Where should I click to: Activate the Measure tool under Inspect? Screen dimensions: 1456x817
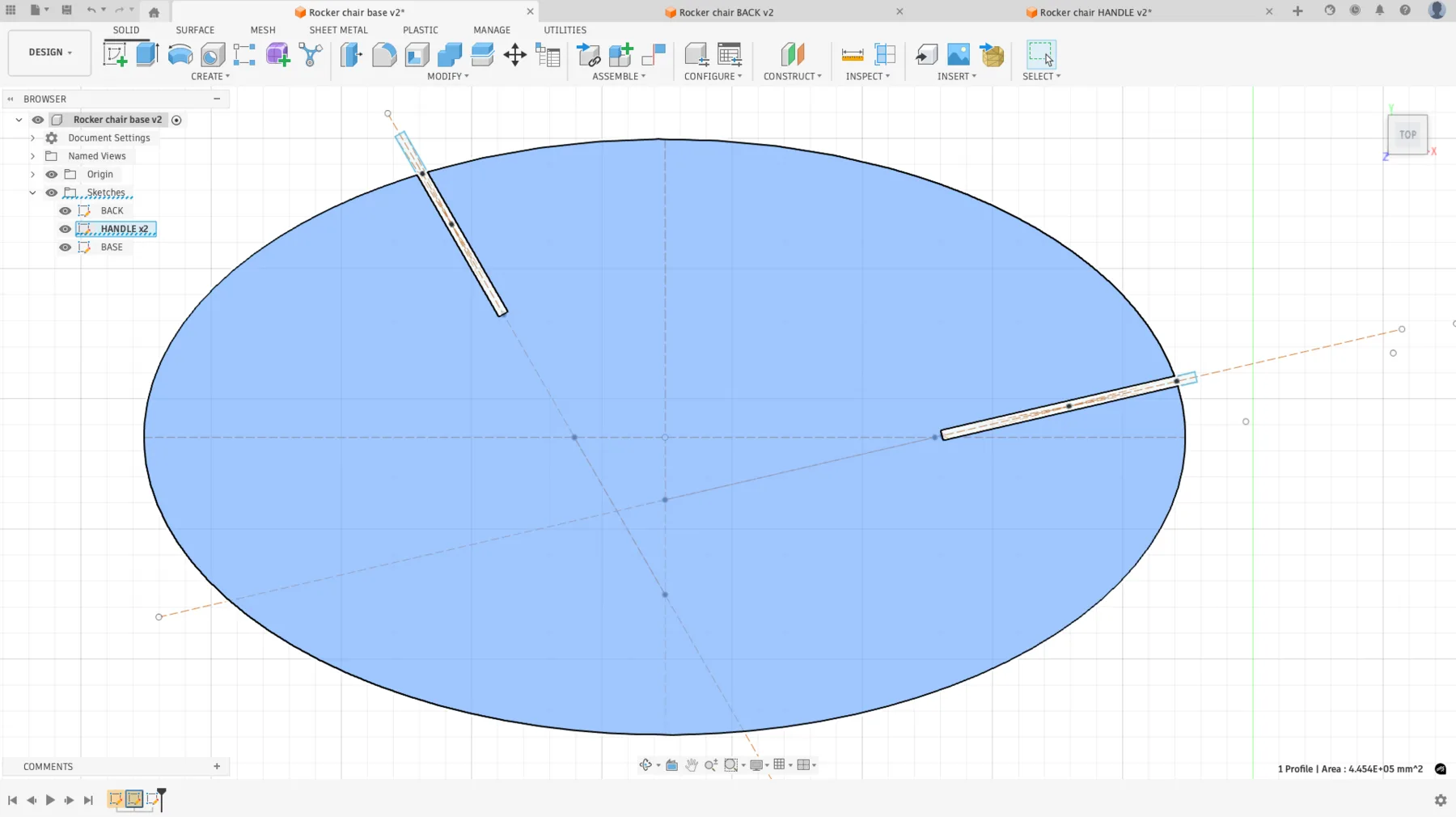pyautogui.click(x=853, y=54)
